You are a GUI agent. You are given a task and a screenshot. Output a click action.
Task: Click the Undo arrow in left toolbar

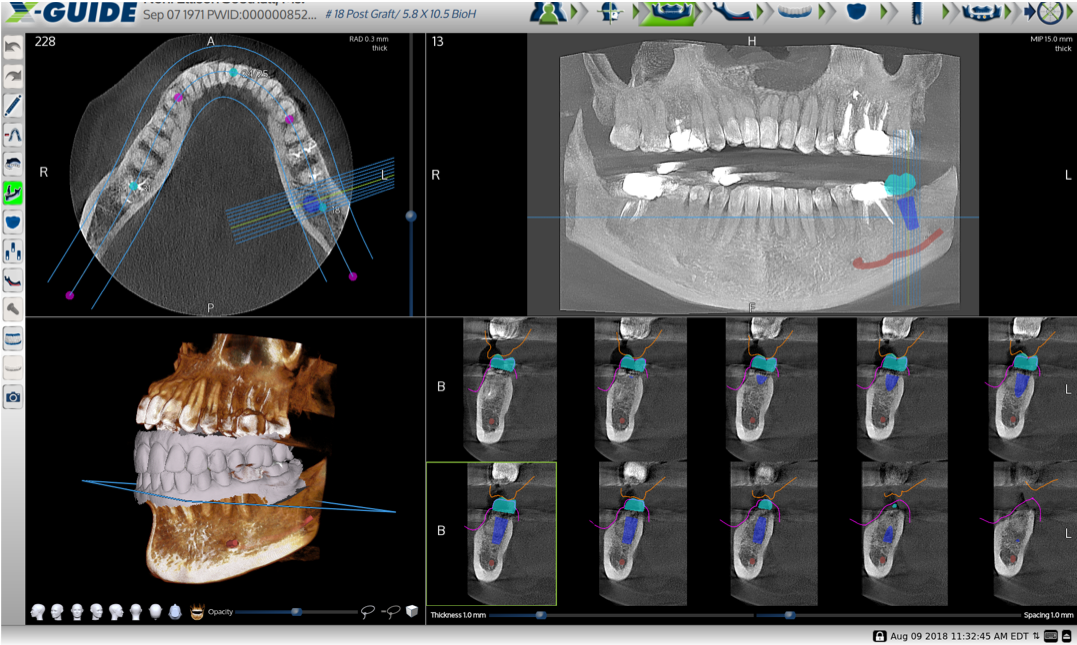coord(13,48)
